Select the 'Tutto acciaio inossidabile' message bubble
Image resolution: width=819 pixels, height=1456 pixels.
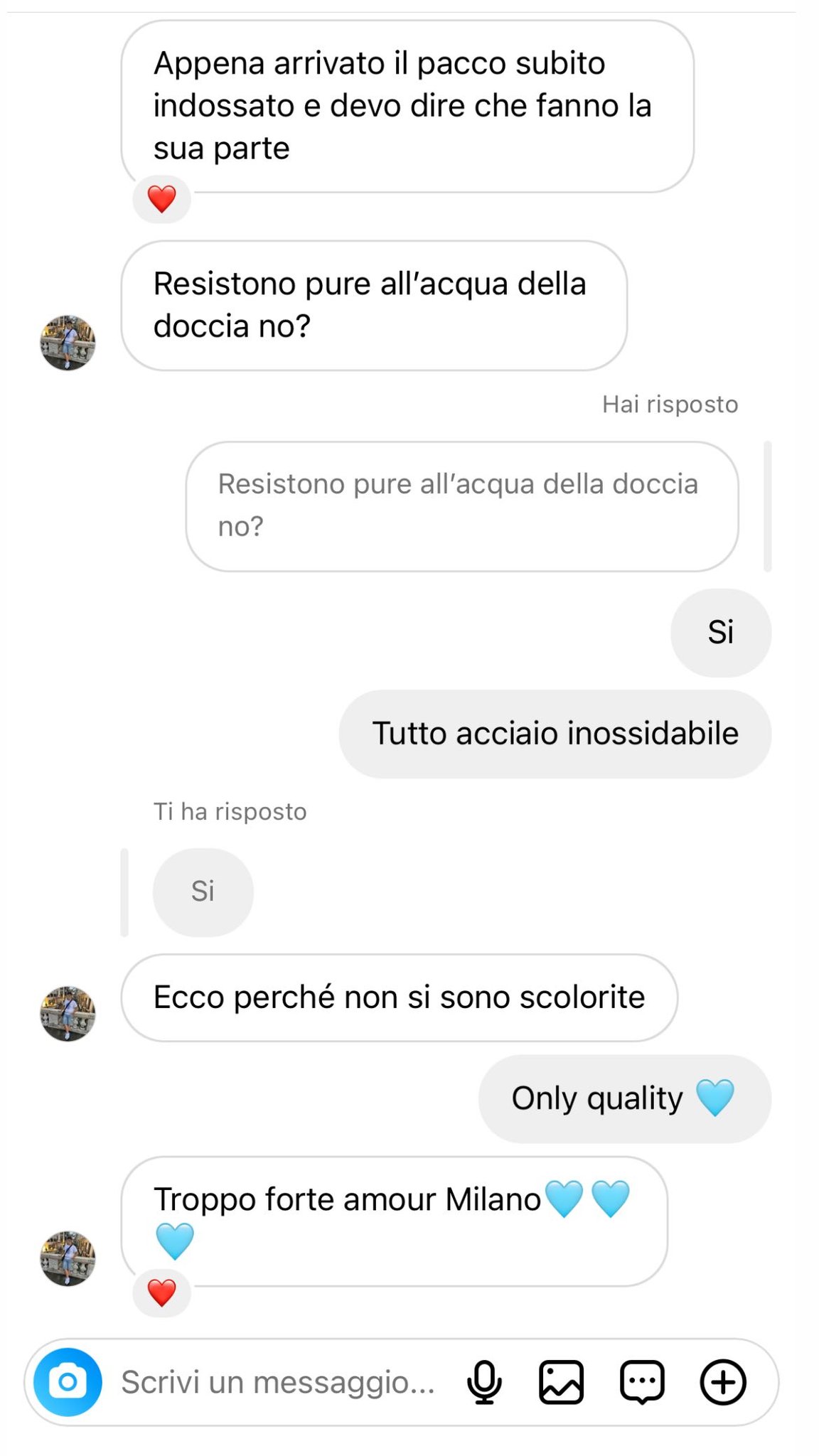point(555,734)
